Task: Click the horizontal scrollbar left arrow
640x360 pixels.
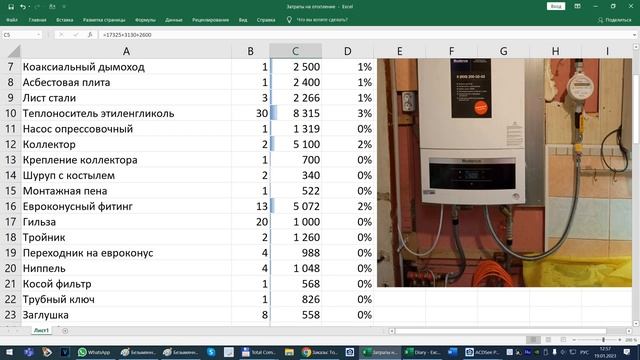Action: (391, 331)
